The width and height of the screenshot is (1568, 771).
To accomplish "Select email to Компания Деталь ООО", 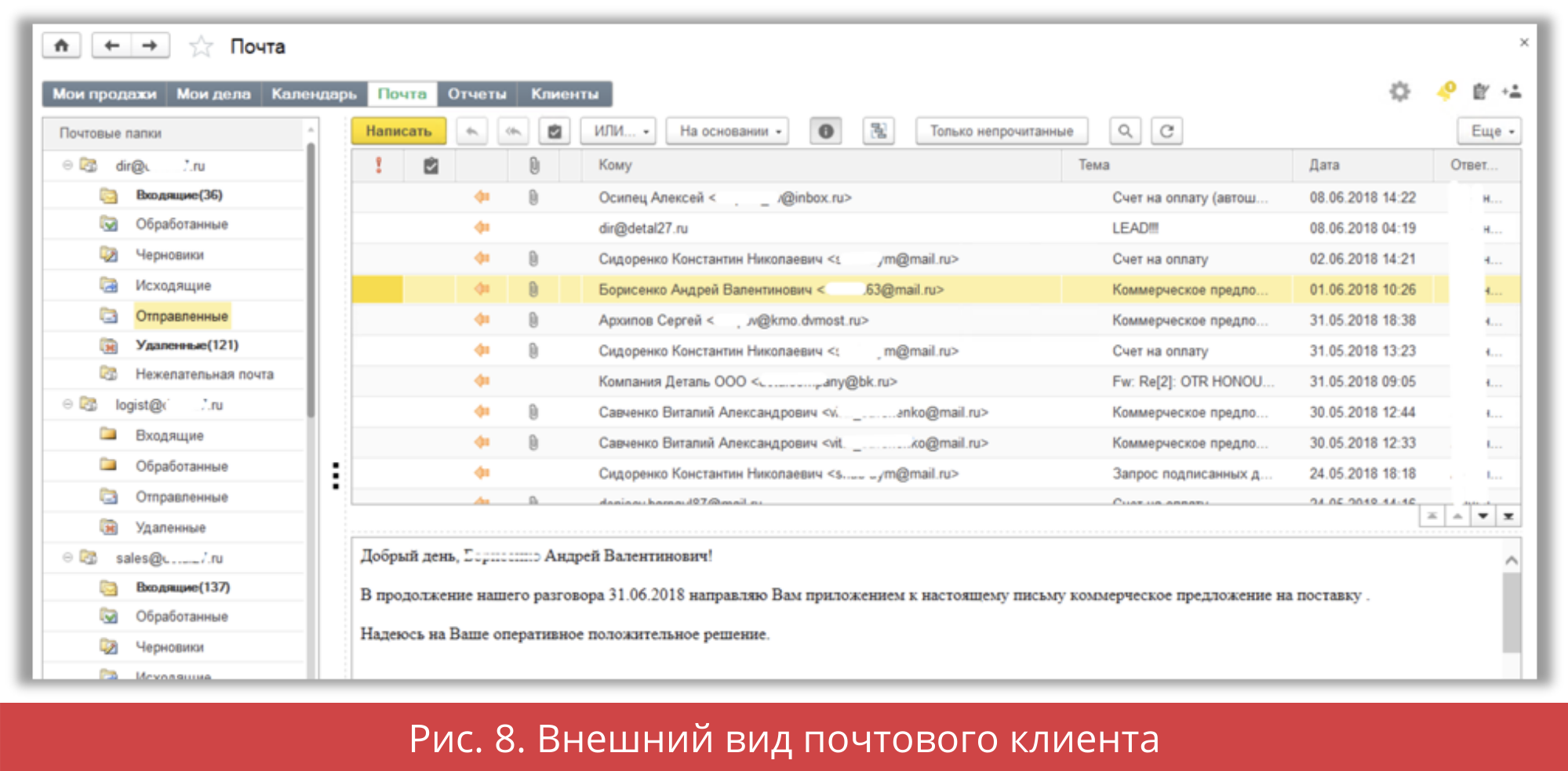I will pyautogui.click(x=936, y=381).
